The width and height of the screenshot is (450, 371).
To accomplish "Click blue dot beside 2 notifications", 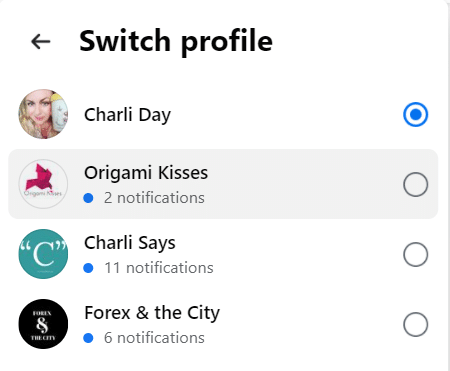I will point(88,198).
